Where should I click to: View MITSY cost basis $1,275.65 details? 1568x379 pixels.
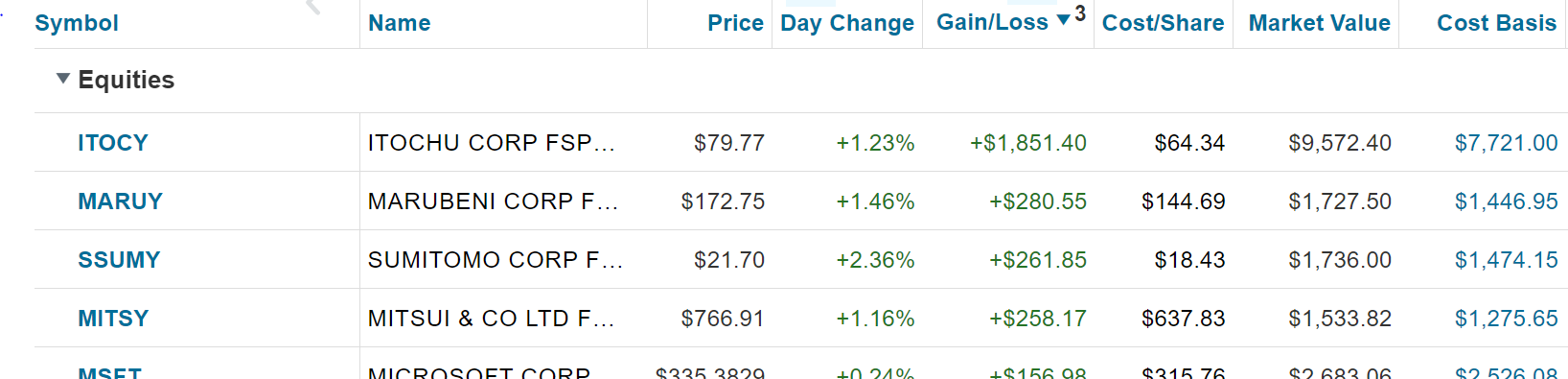[x=1506, y=319]
